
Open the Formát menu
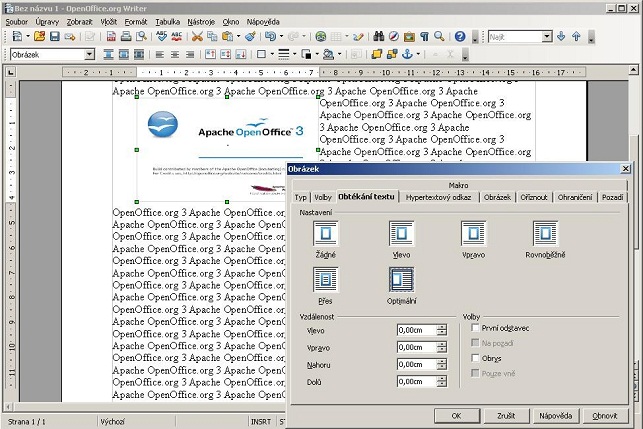point(136,21)
